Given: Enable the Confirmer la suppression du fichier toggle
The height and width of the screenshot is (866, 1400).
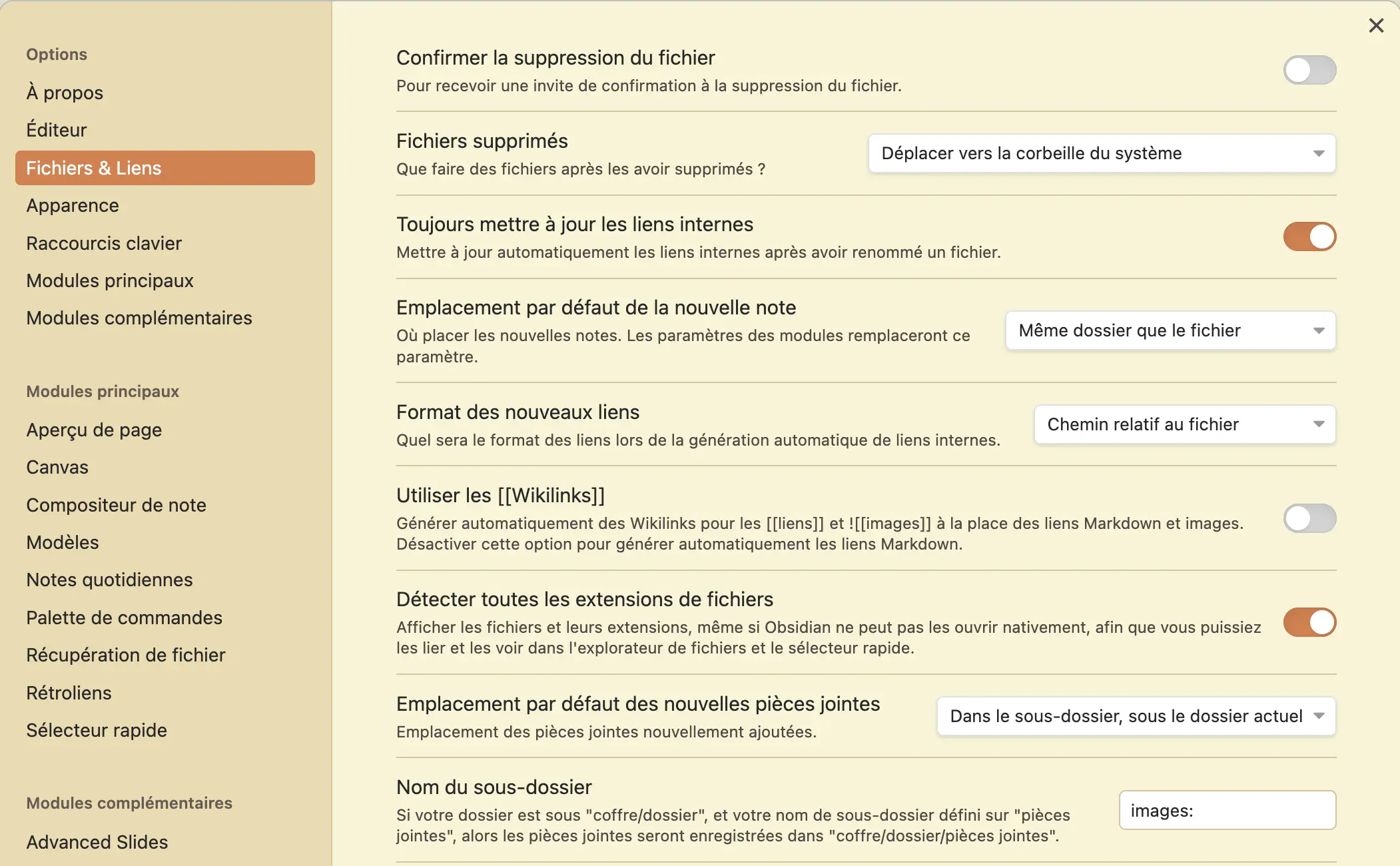Looking at the screenshot, I should pos(1309,70).
